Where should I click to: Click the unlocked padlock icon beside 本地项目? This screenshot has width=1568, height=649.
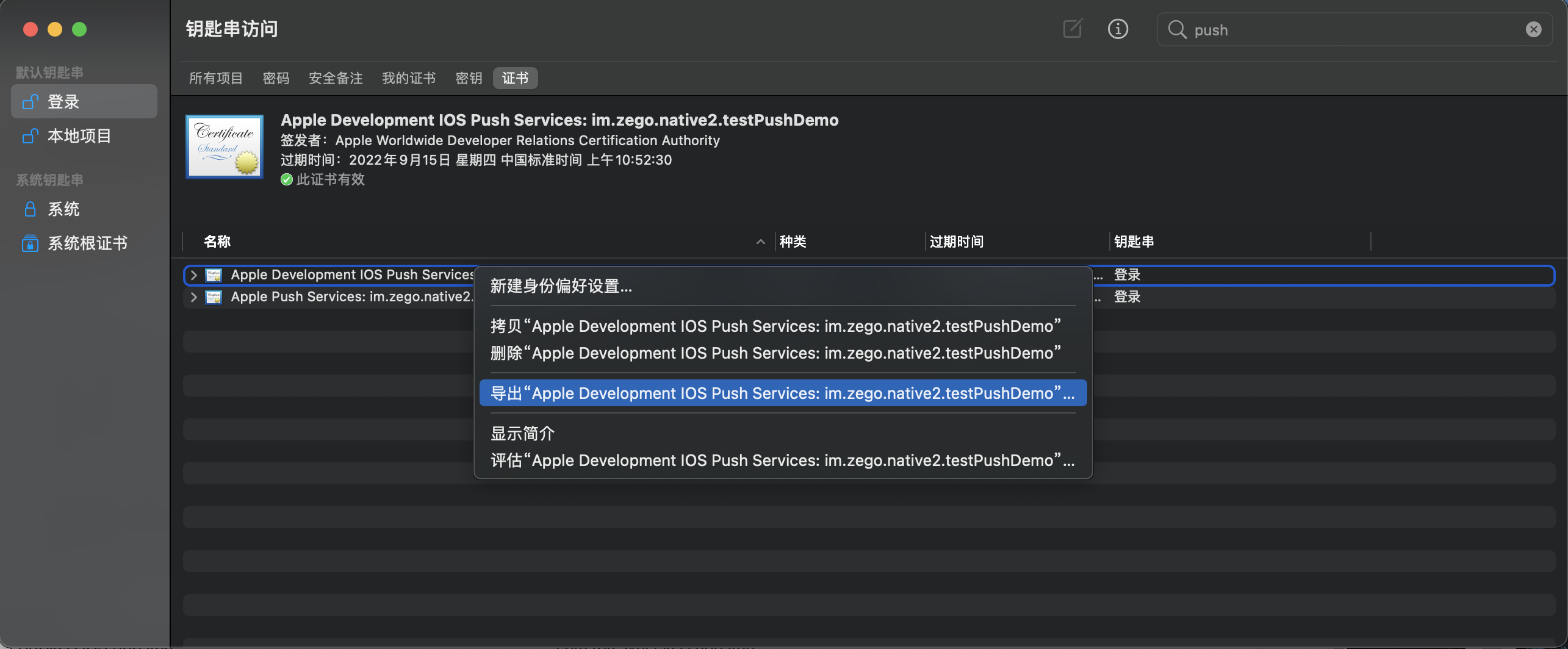point(30,135)
